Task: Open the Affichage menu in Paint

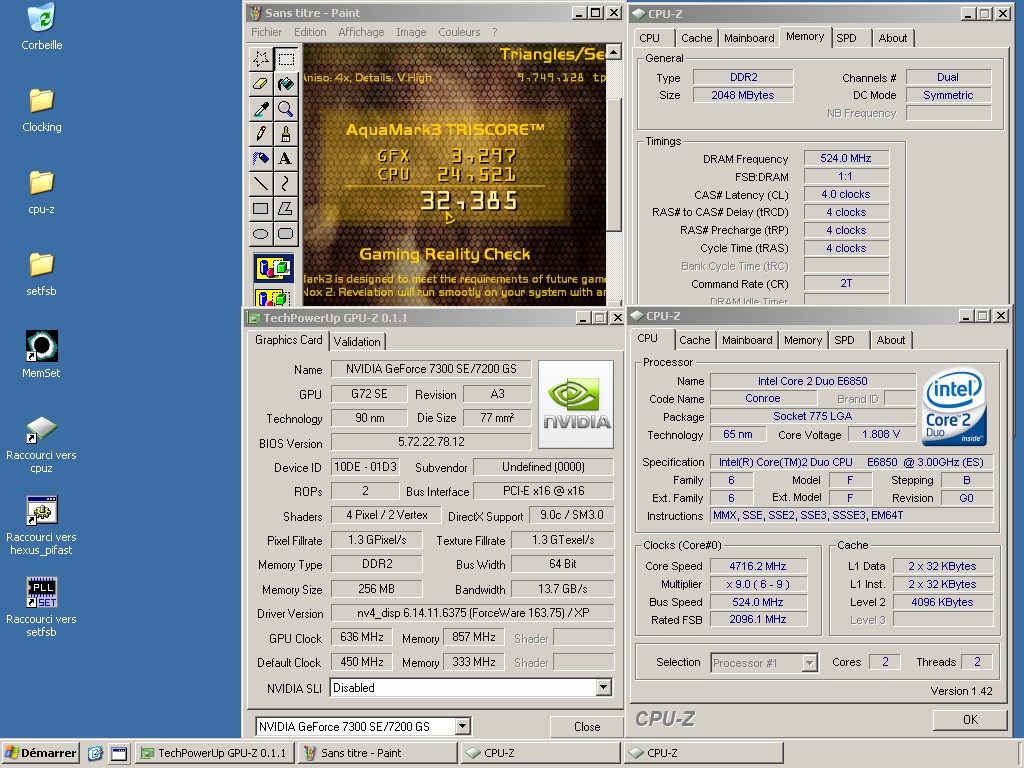Action: click(361, 32)
